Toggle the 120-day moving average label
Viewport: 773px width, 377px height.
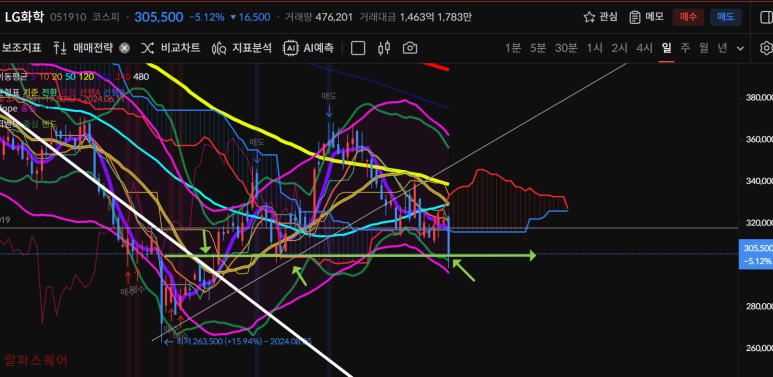[87, 77]
